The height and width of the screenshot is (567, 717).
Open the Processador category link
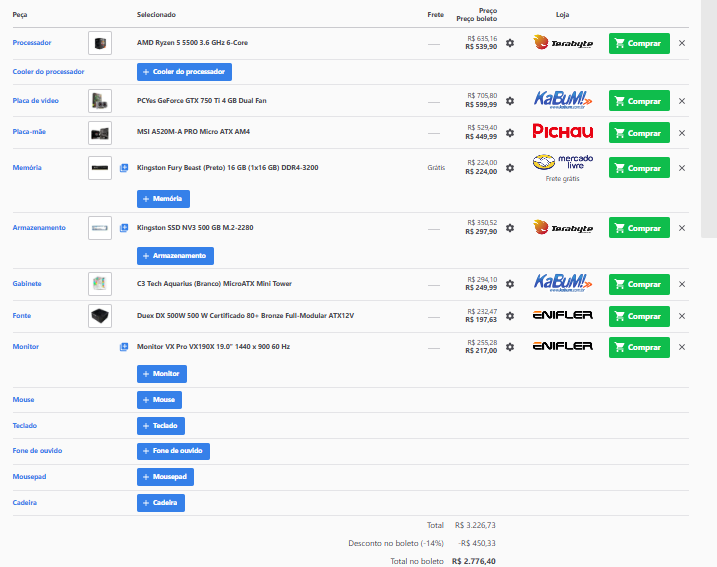[x=32, y=43]
